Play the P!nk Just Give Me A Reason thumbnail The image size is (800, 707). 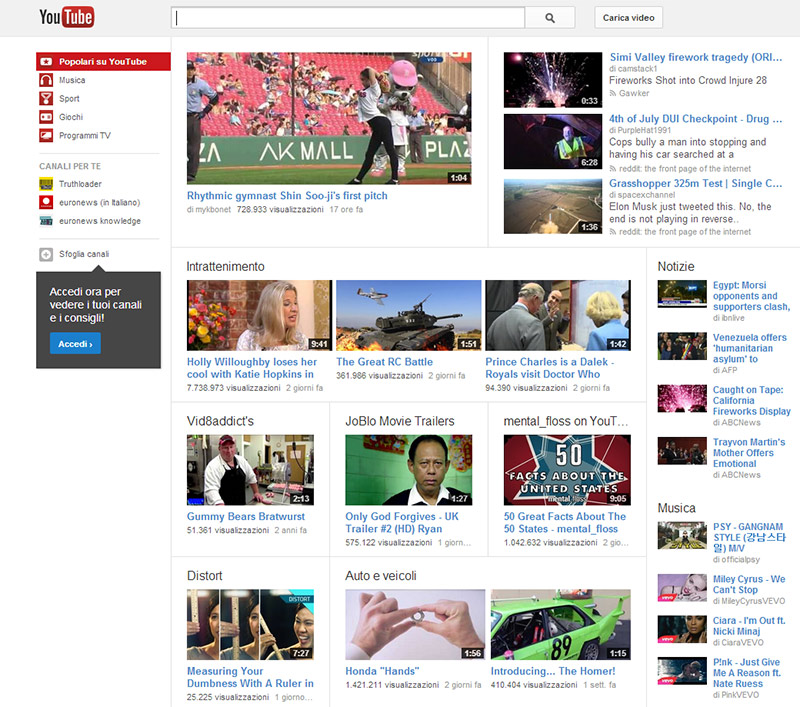coord(682,671)
